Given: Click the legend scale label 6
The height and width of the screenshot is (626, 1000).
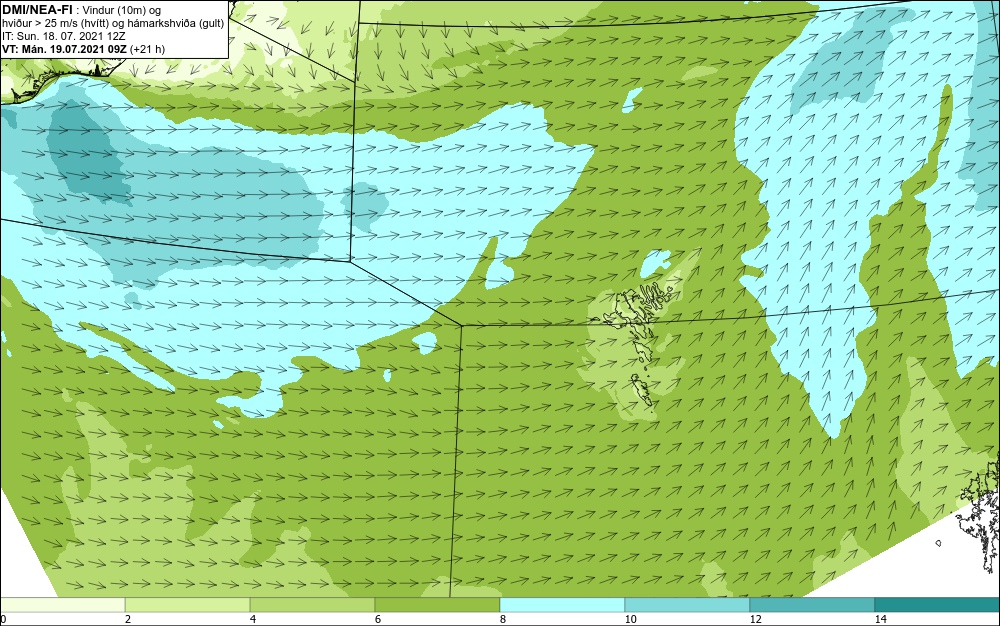Looking at the screenshot, I should click(378, 619).
